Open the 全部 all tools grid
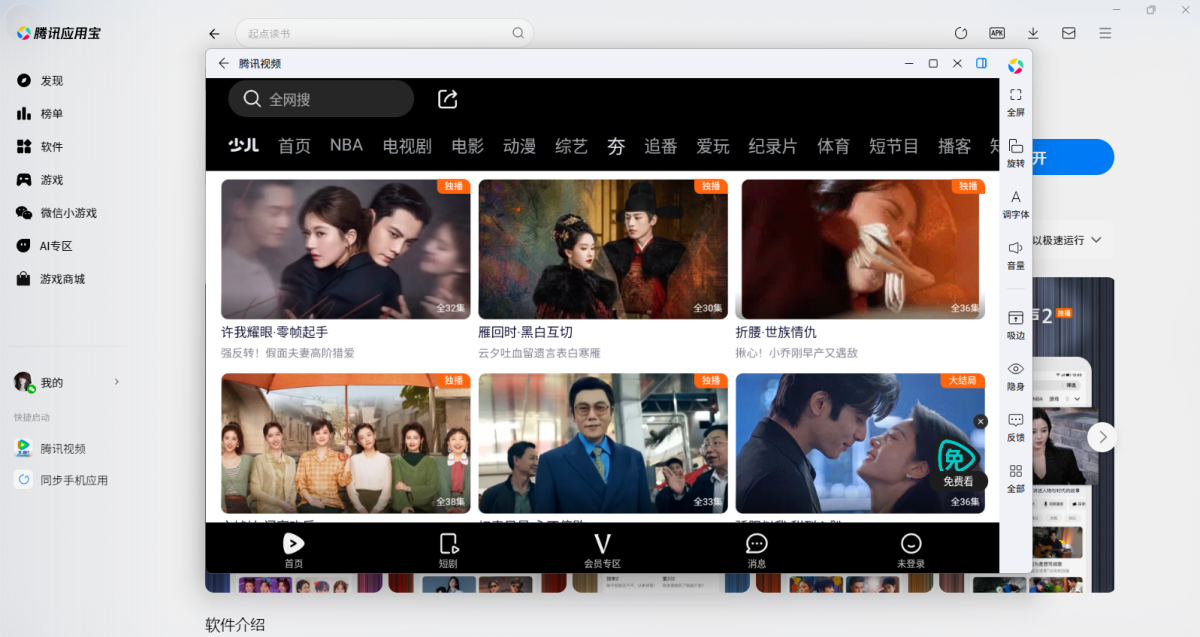 [x=1015, y=471]
